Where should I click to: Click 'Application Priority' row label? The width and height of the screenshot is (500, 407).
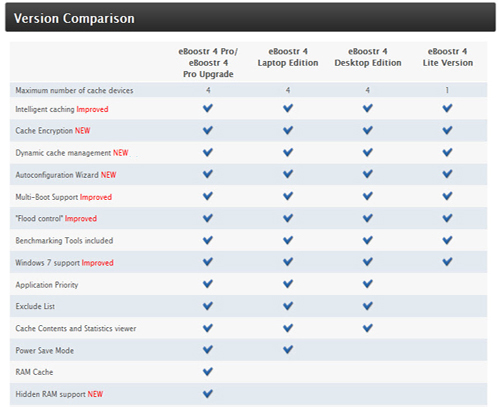pyautogui.click(x=47, y=285)
